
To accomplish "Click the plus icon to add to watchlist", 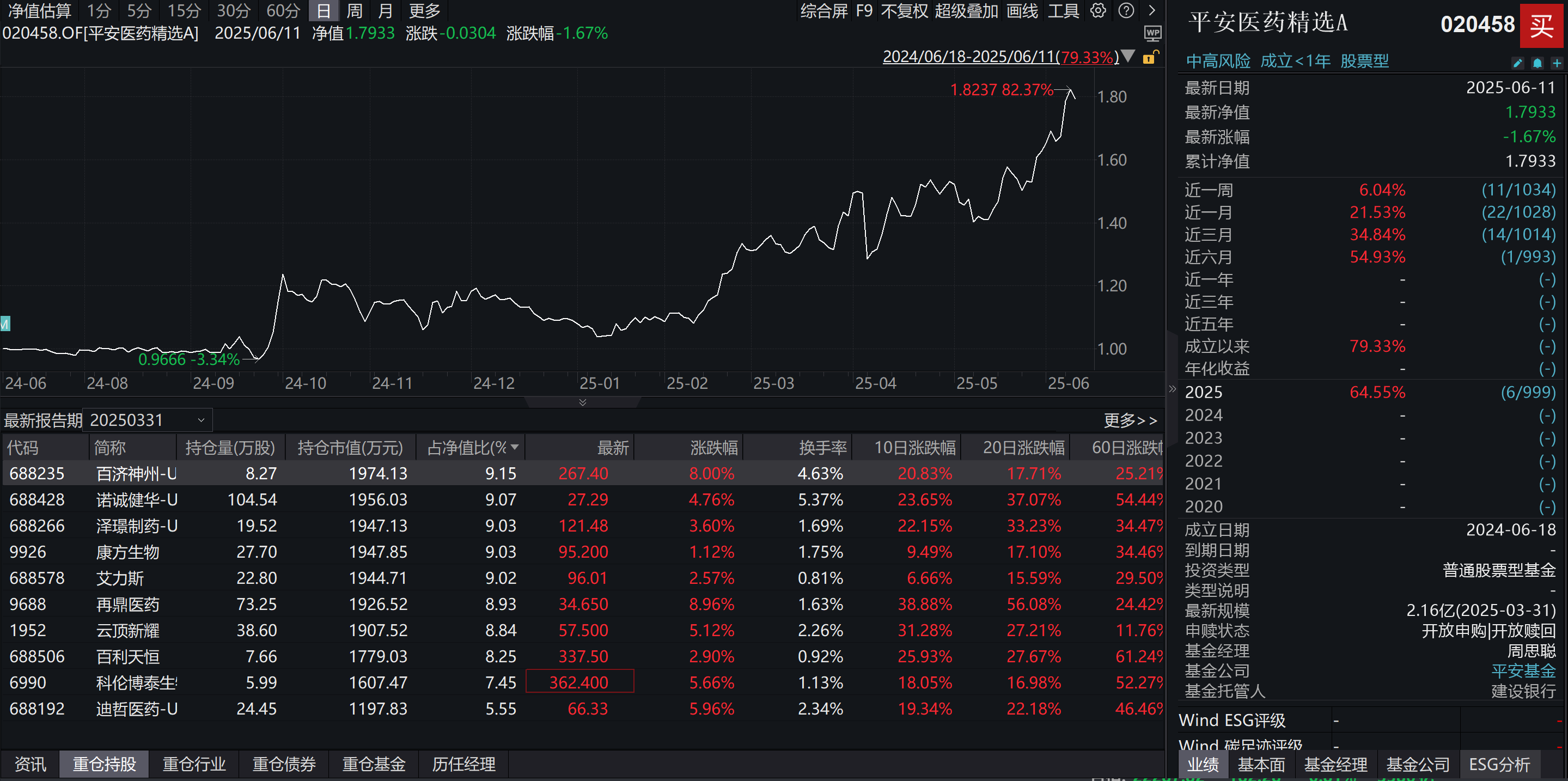I will pos(1557,63).
